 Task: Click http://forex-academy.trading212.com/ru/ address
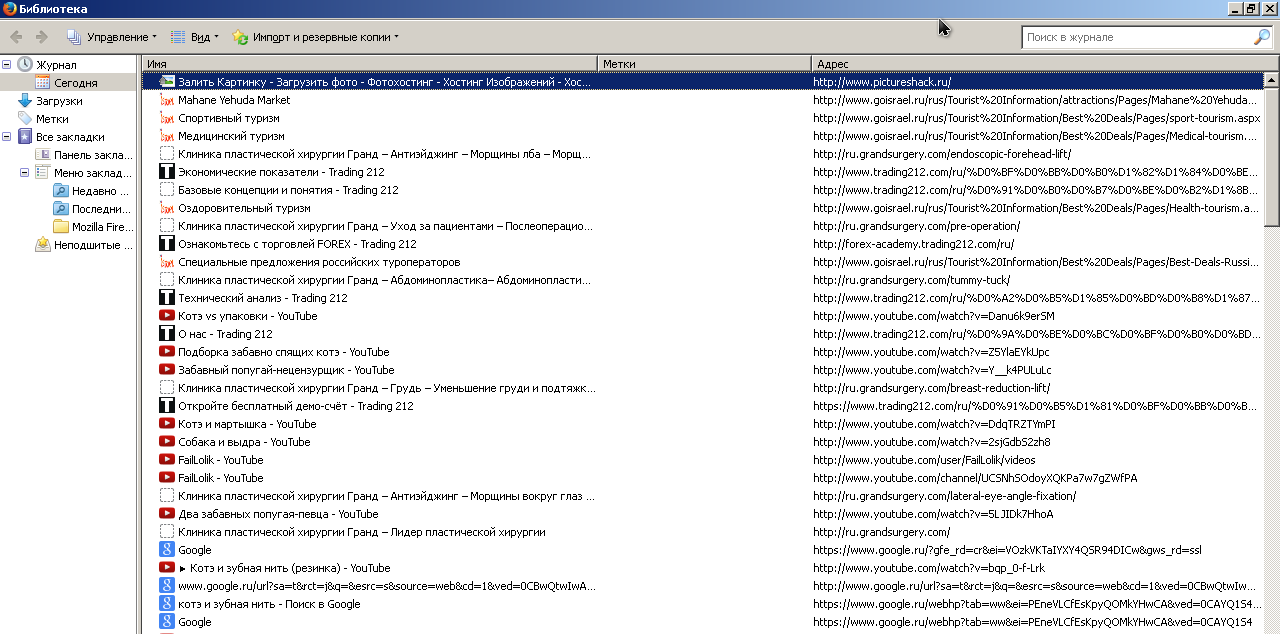[x=913, y=244]
